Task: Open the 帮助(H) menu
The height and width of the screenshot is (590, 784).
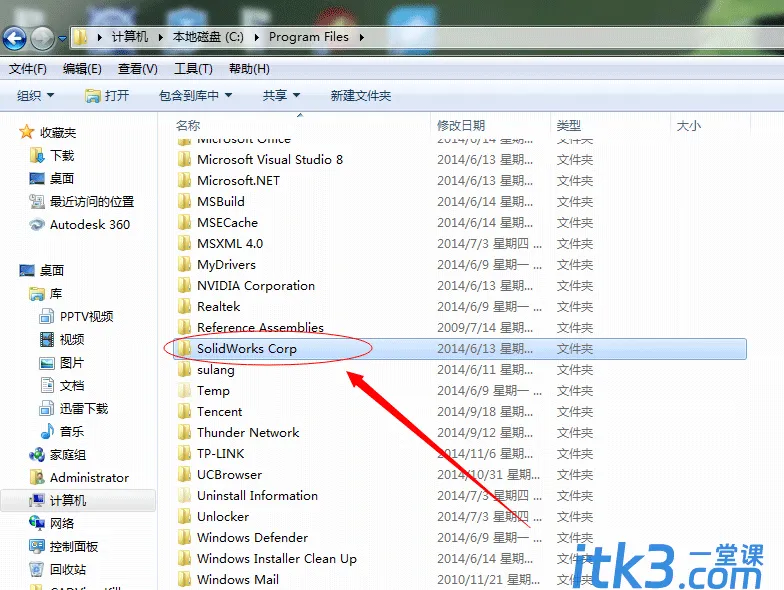Action: [x=249, y=68]
